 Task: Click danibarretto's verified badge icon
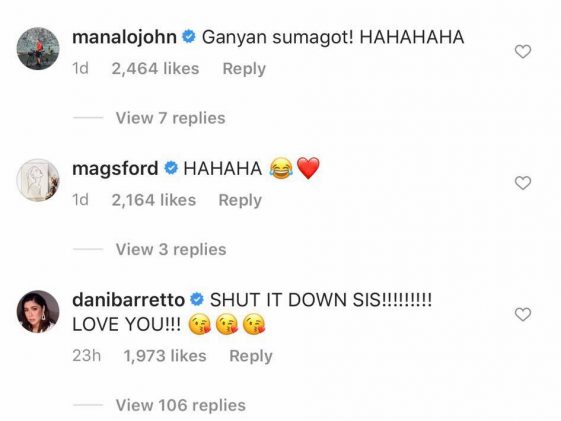pyautogui.click(x=197, y=300)
